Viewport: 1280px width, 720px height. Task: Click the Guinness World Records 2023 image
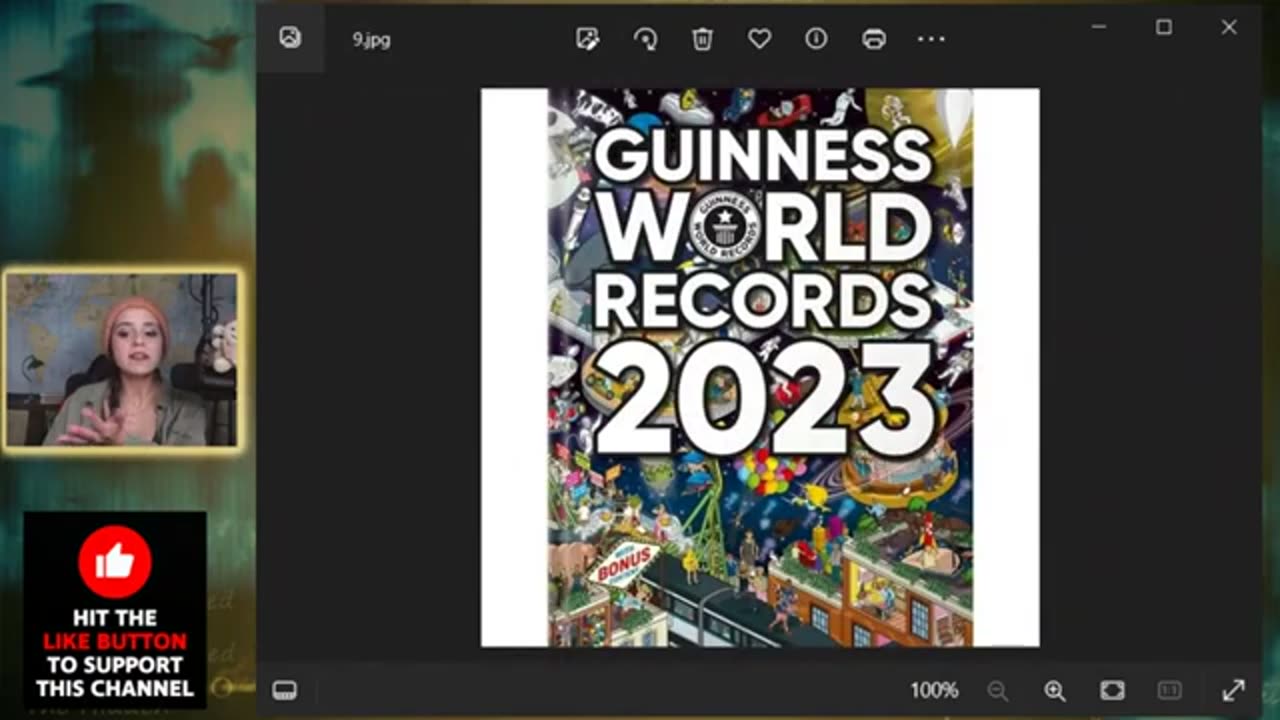click(x=760, y=367)
